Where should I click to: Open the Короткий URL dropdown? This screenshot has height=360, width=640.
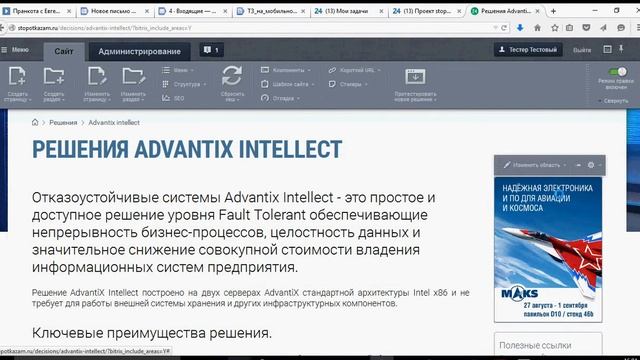point(355,70)
